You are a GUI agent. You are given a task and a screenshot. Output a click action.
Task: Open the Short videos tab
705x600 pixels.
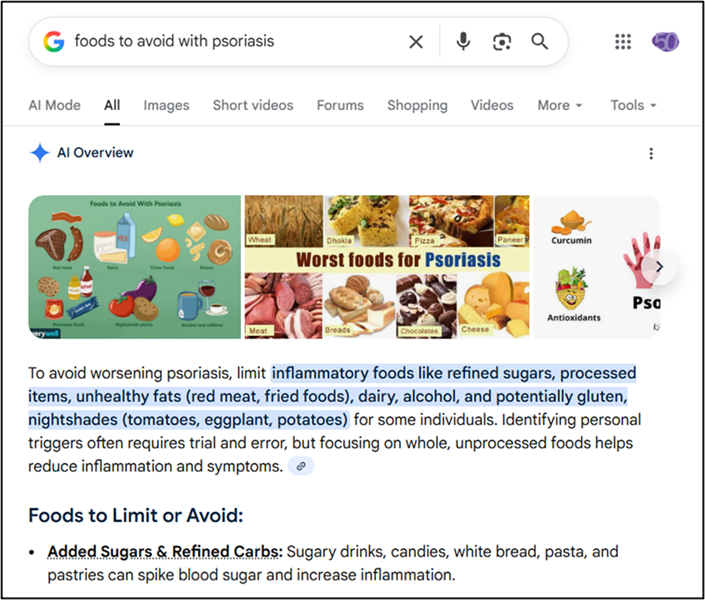point(253,105)
